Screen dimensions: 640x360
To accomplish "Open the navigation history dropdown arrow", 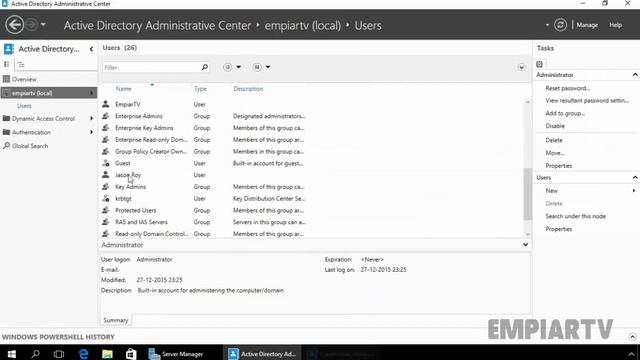I will click(43, 25).
